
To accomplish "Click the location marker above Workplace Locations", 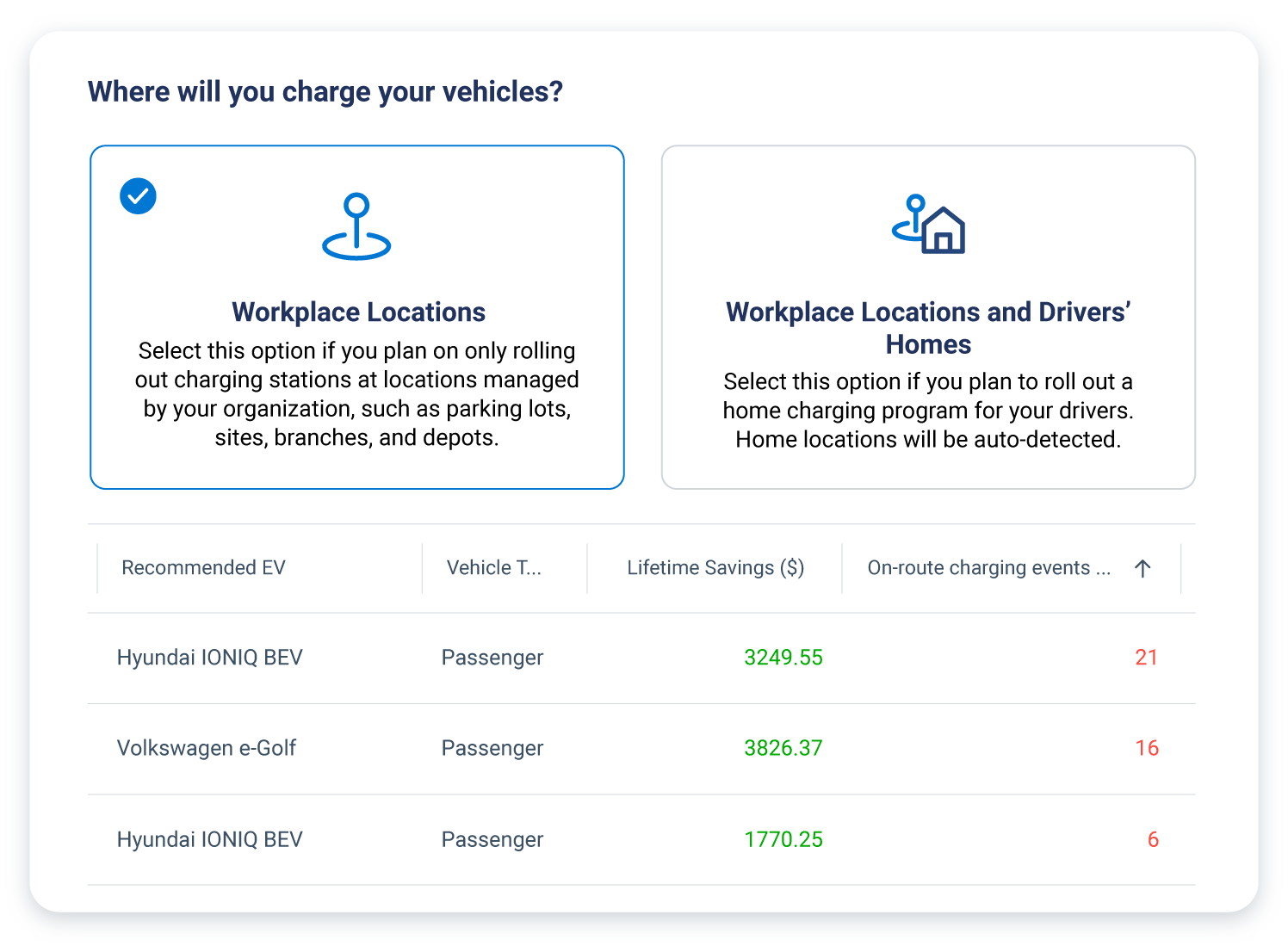I will (357, 226).
